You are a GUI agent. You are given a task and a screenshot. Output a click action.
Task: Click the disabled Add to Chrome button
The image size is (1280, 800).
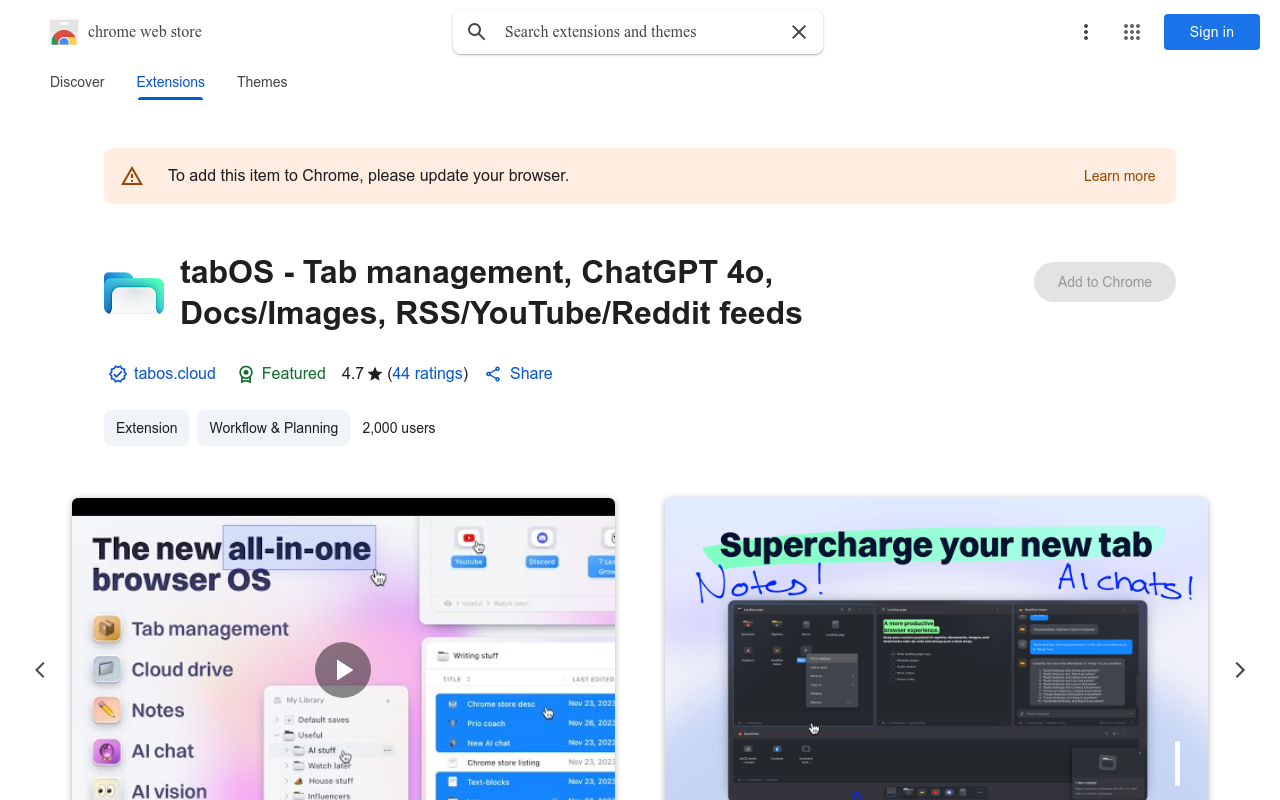1105,282
